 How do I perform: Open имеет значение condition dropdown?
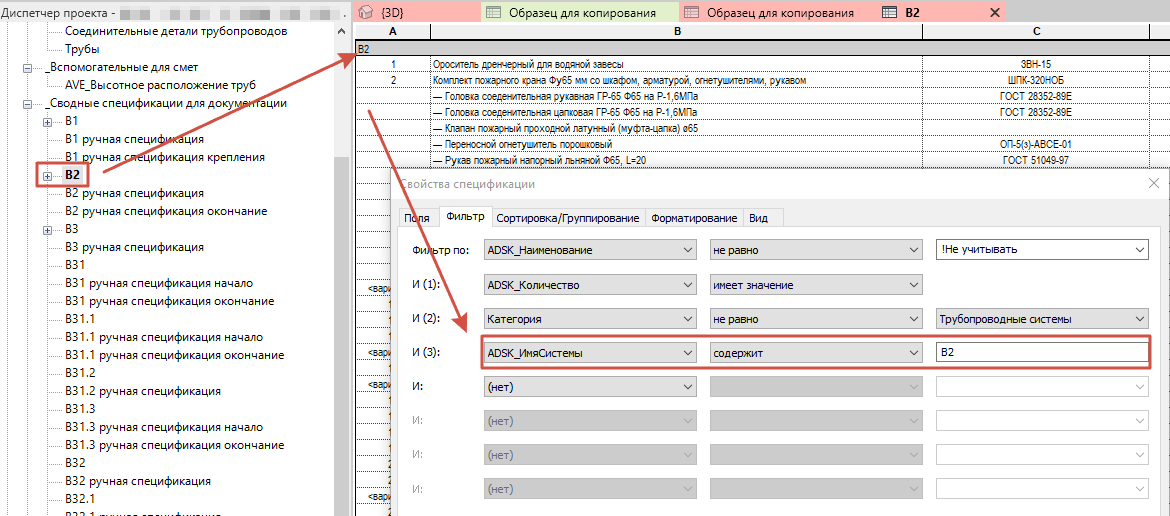tap(816, 285)
